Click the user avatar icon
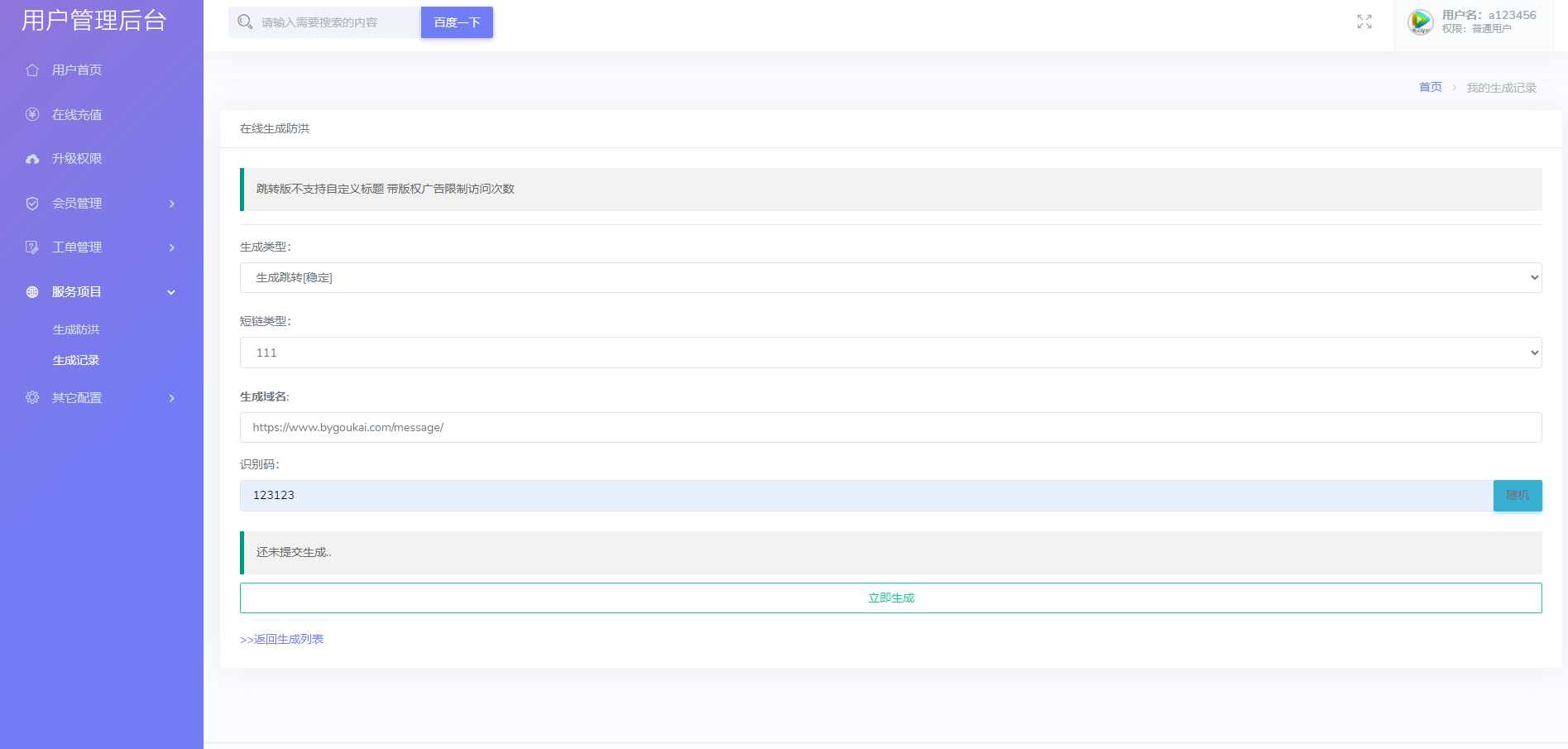This screenshot has width=1568, height=749. pos(1421,22)
